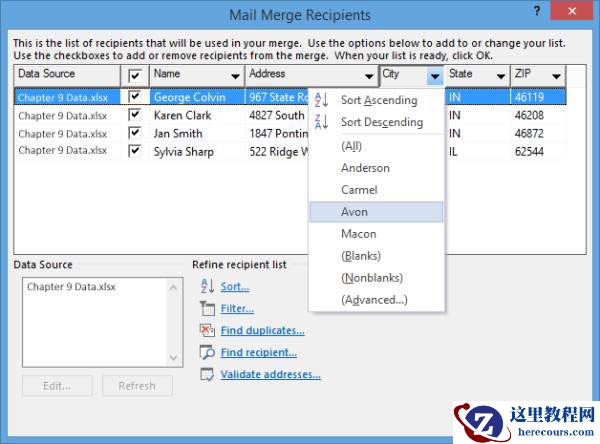Click the 1847 Pontin address cell
The width and height of the screenshot is (600, 444).
(278, 133)
